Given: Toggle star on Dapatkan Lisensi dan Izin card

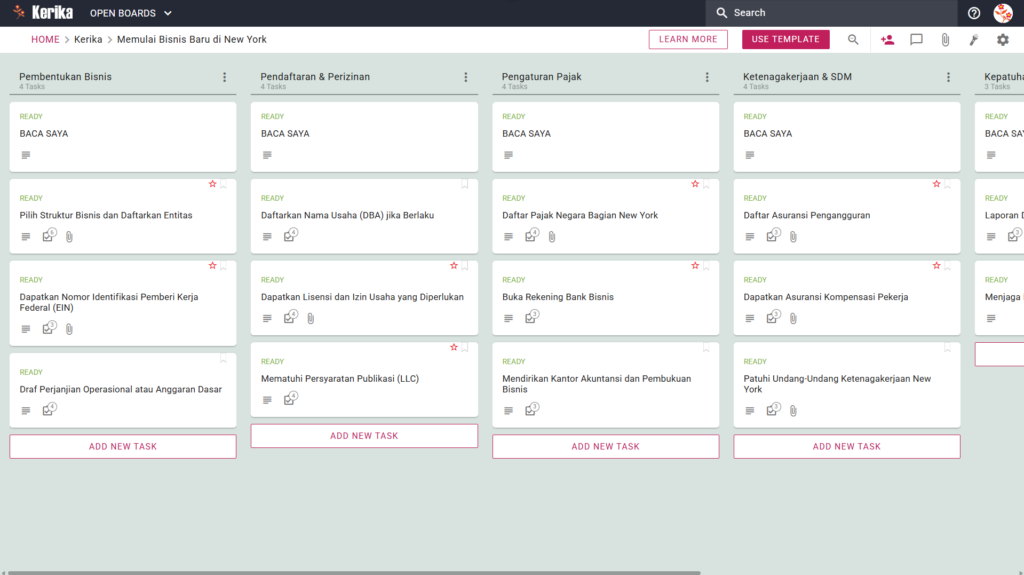Looking at the screenshot, I should [454, 266].
